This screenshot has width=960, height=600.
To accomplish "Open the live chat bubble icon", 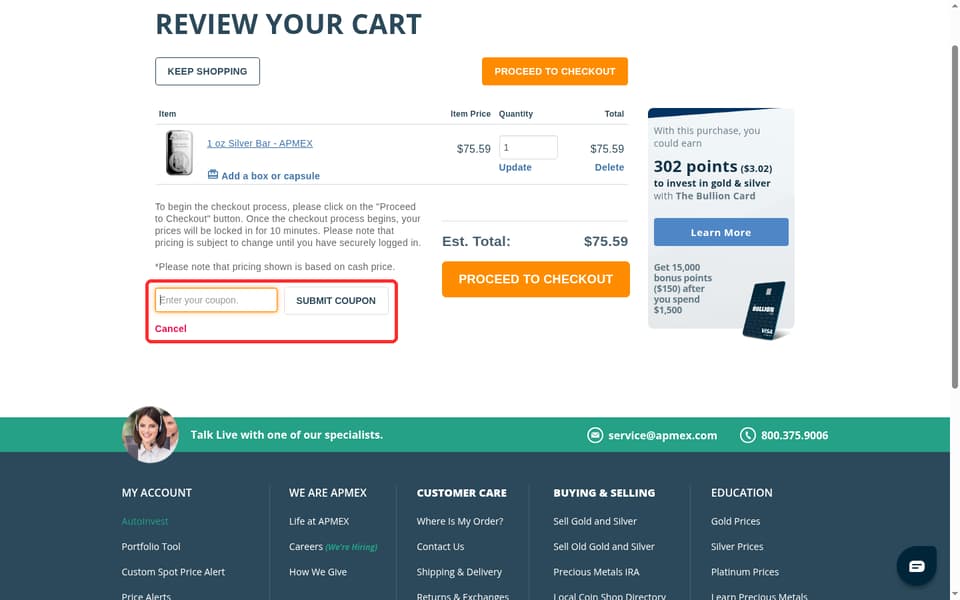I will coord(916,566).
